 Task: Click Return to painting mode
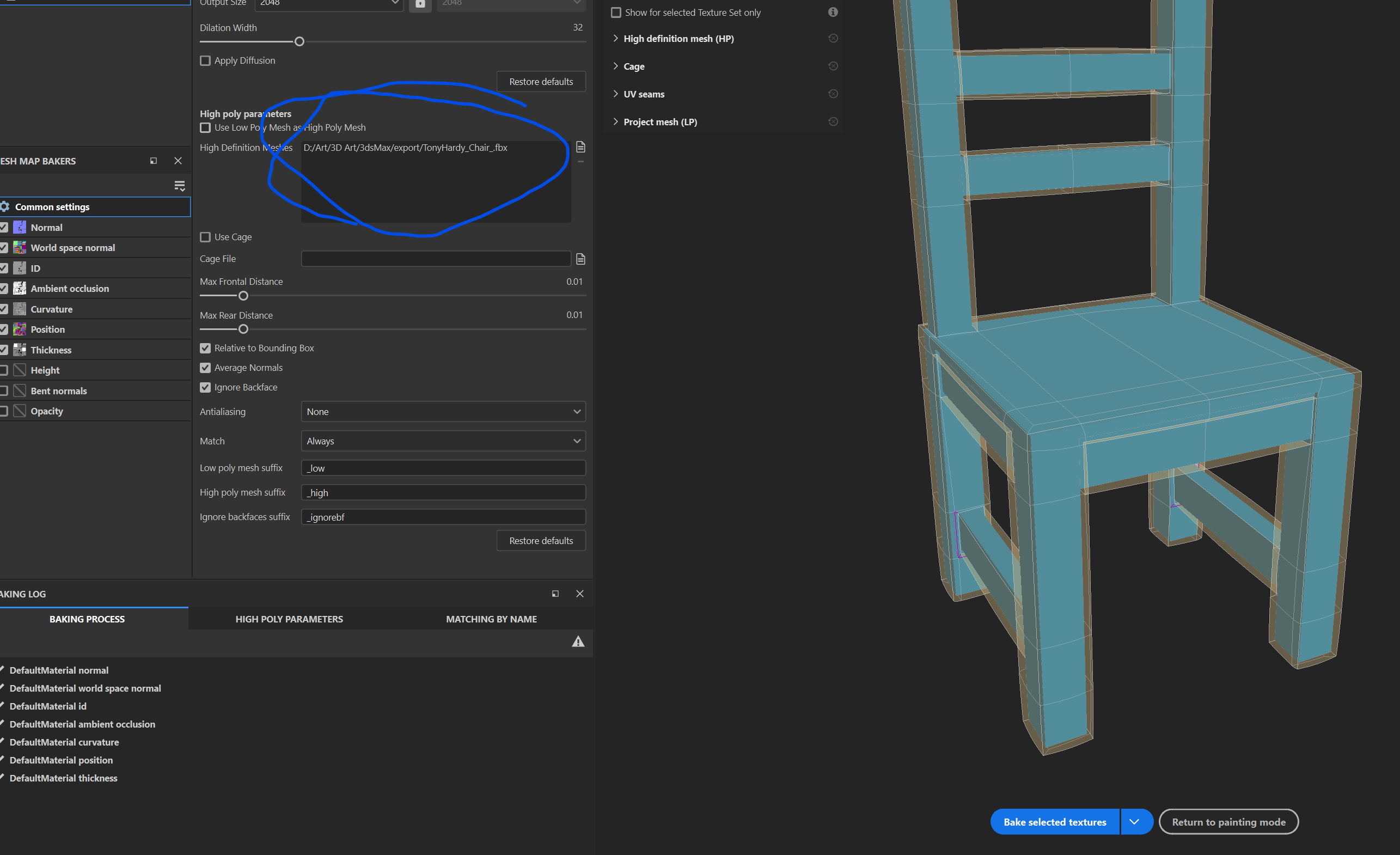[1228, 821]
